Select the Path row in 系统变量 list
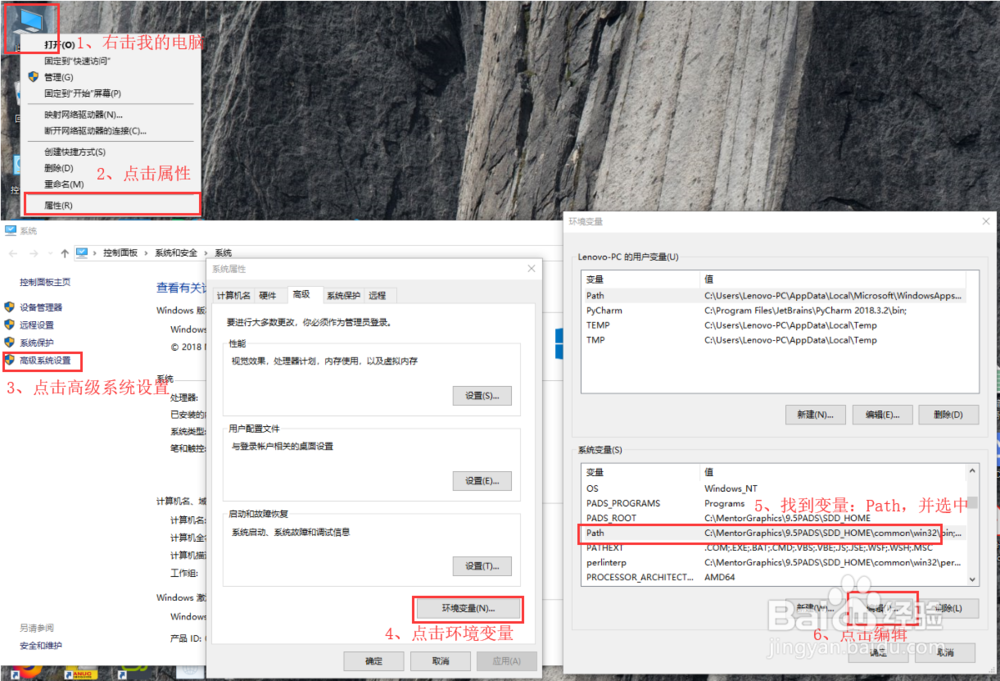The image size is (1000, 681). pyautogui.click(x=700, y=534)
